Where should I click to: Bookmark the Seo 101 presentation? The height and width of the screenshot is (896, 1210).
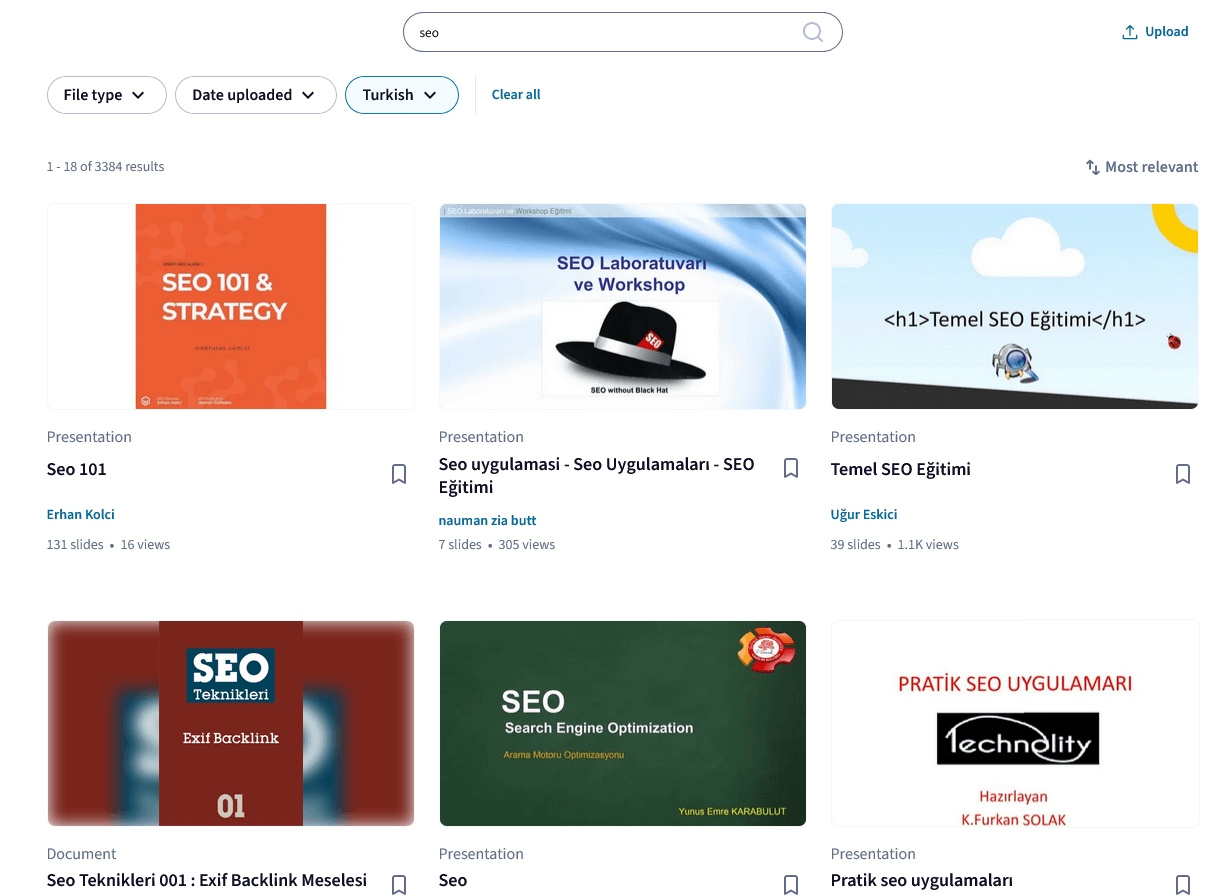pyautogui.click(x=399, y=473)
